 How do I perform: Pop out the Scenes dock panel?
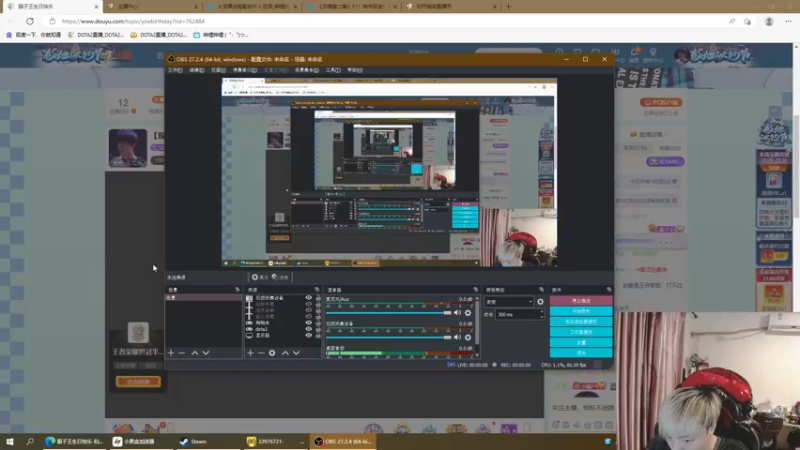237,289
